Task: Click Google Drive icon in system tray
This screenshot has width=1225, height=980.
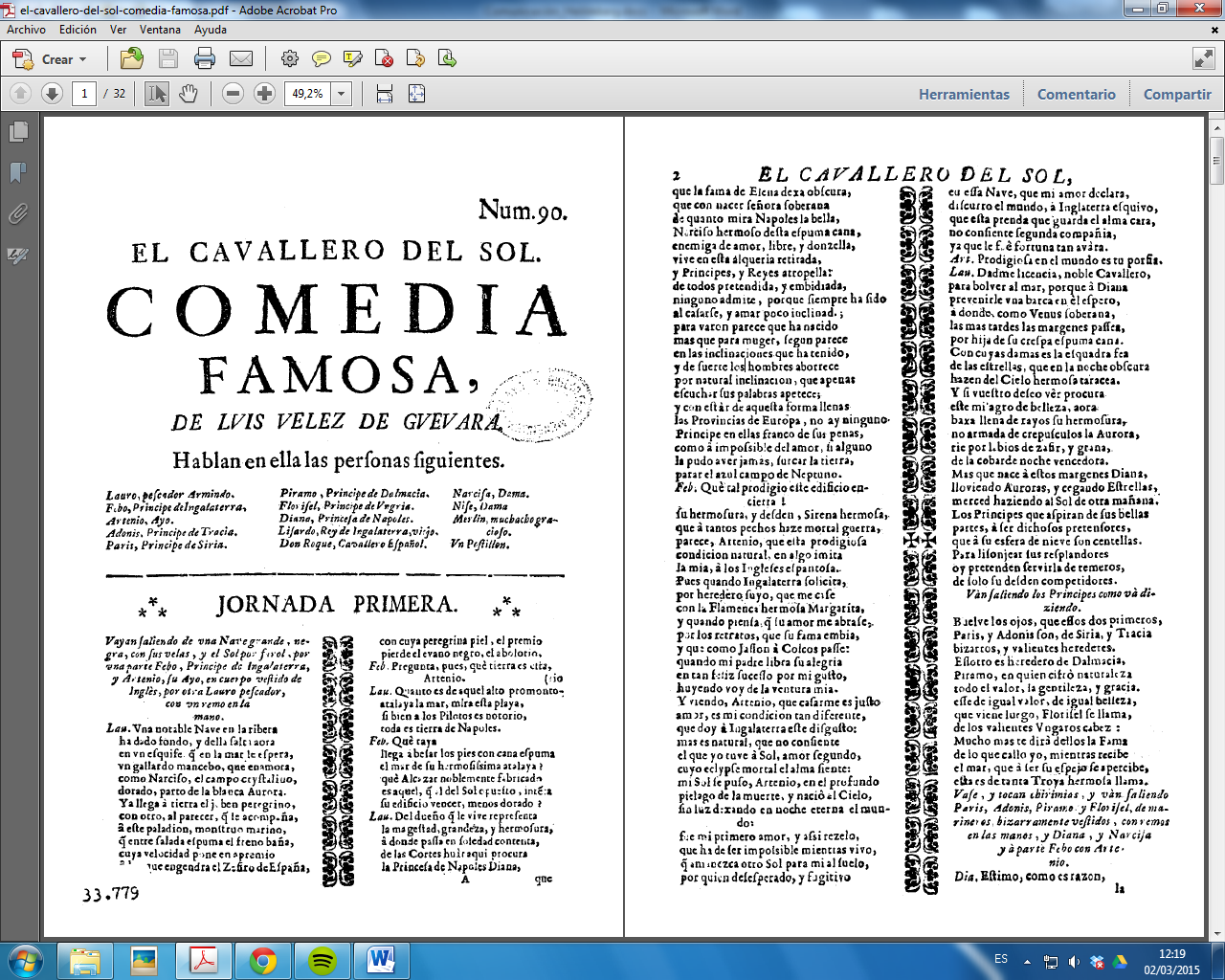Action: pyautogui.click(x=1120, y=962)
